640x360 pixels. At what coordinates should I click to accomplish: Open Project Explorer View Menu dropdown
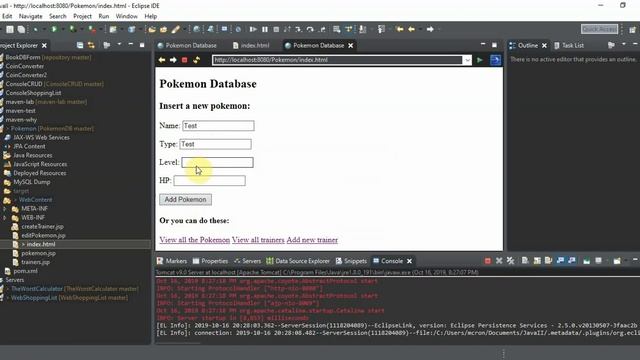click(119, 44)
